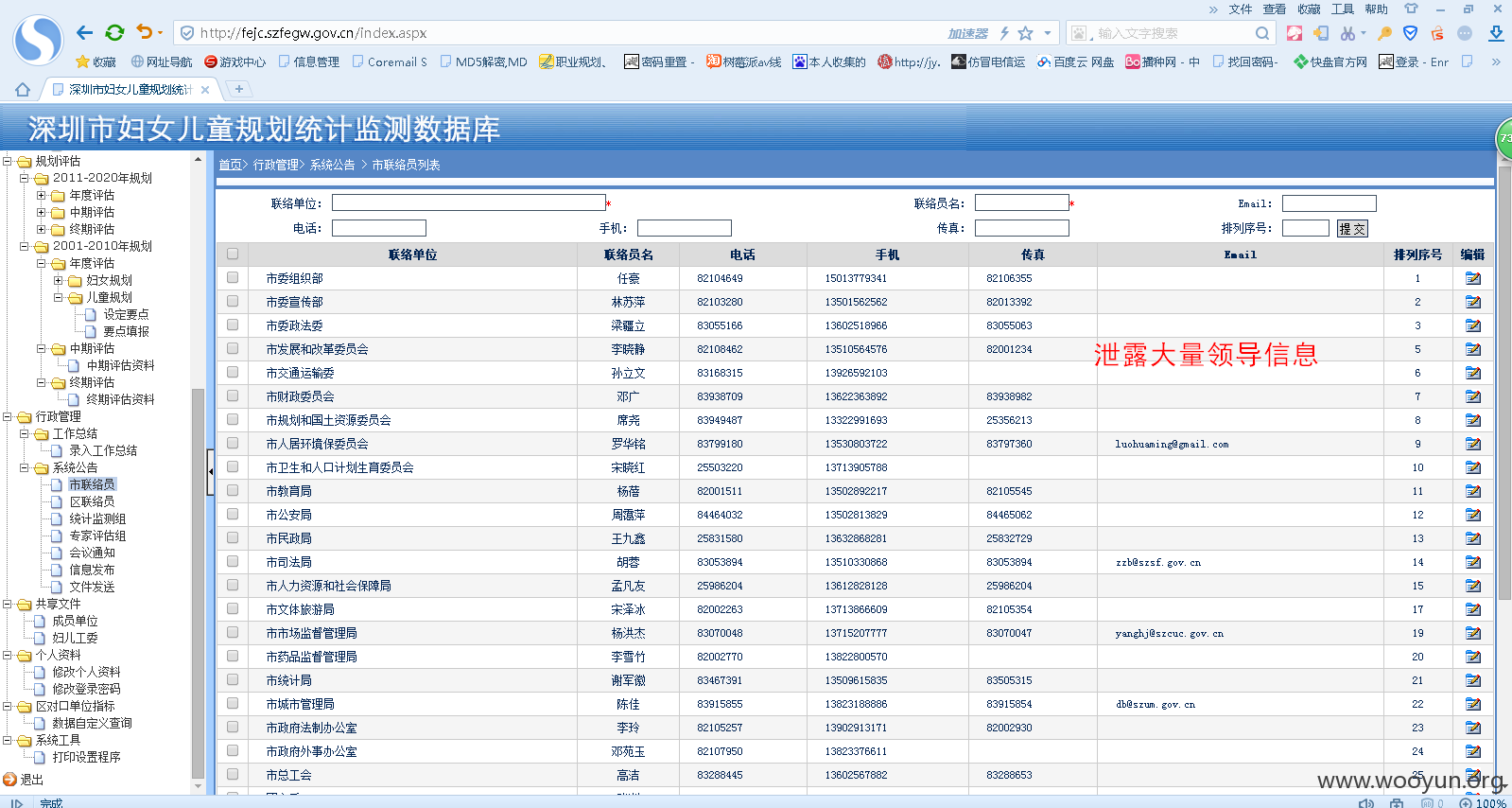This screenshot has width=1512, height=808.
Task: Expand the 妇女规划 tree node
Action: click(59, 280)
